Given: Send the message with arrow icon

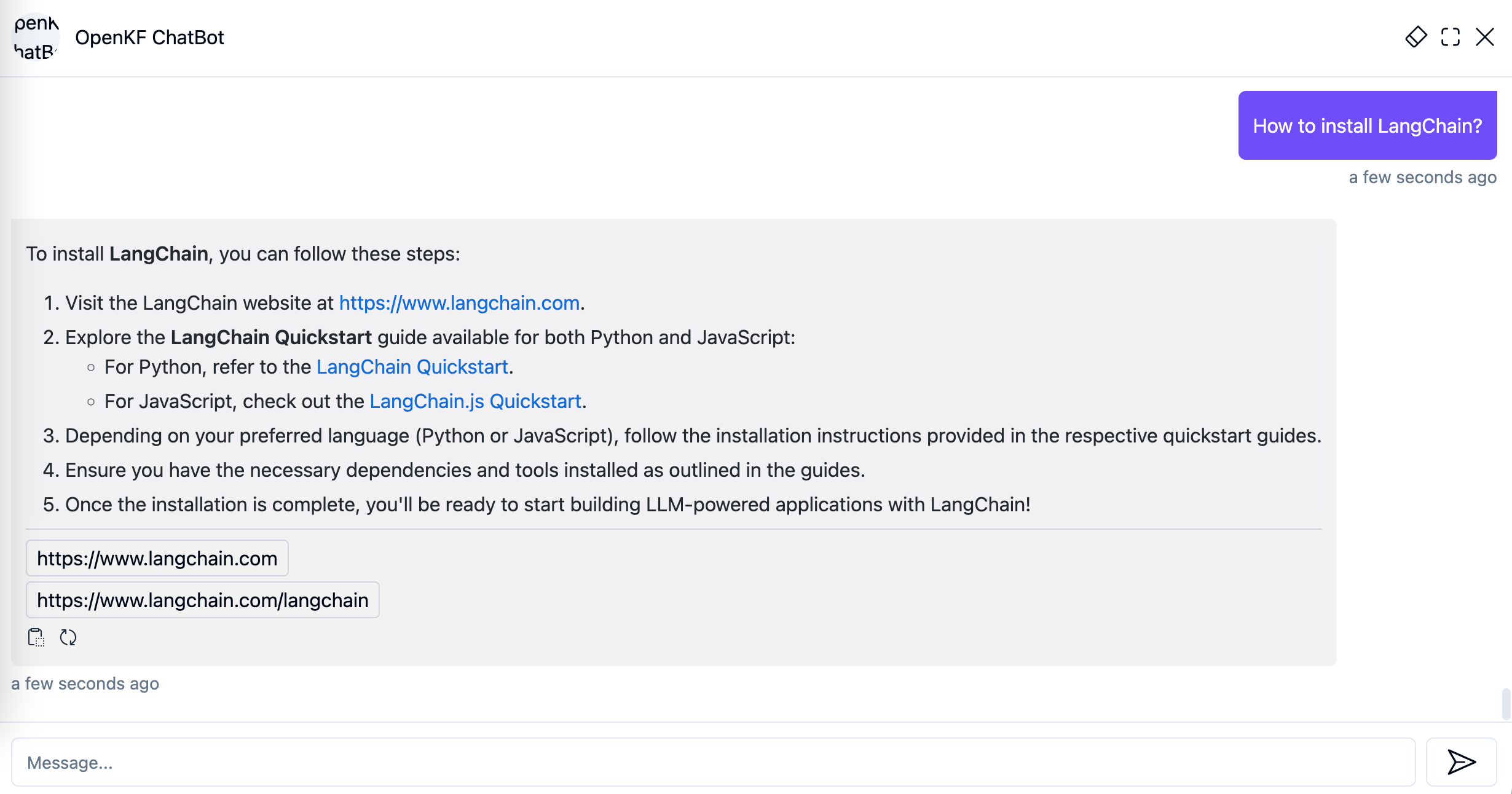Looking at the screenshot, I should [x=1461, y=762].
